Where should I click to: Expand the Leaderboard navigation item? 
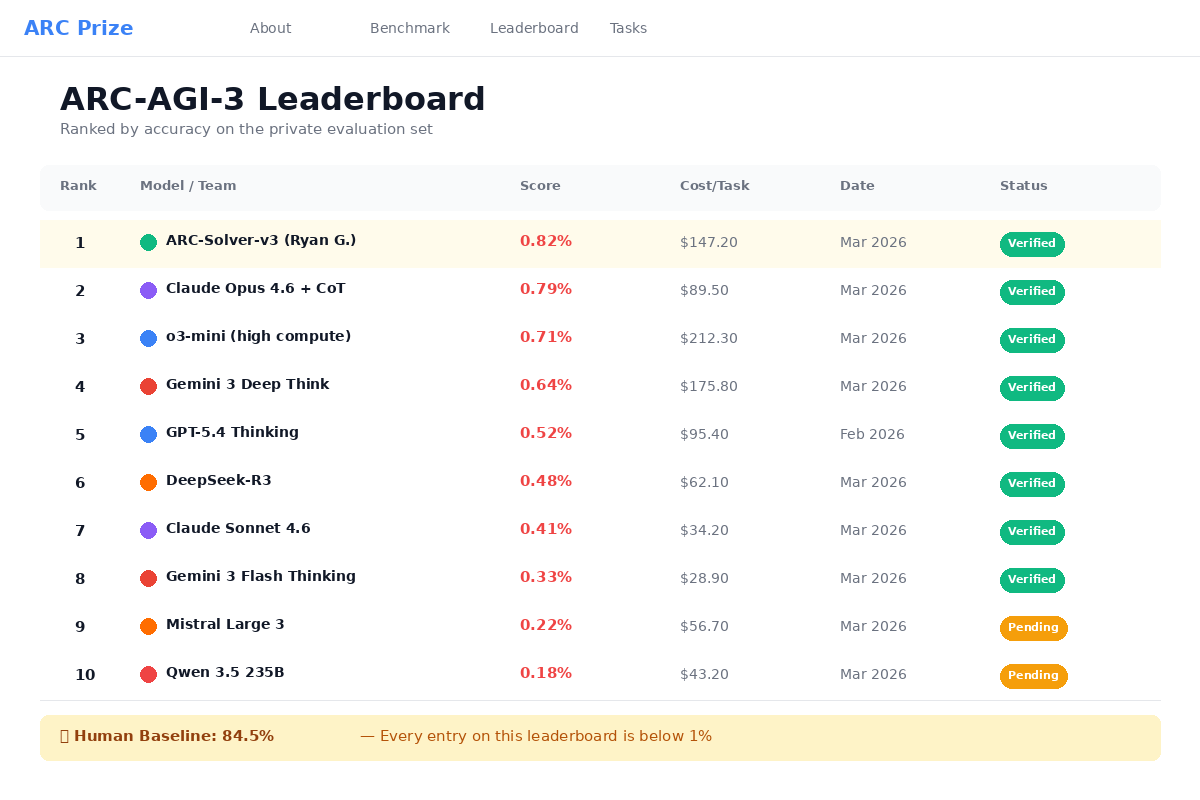pyautogui.click(x=534, y=28)
